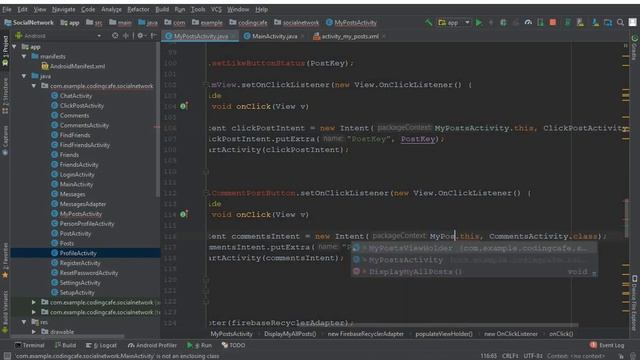This screenshot has width=640, height=360.
Task: Click the Collapse All icon in the Project panel
Action: 126,36
